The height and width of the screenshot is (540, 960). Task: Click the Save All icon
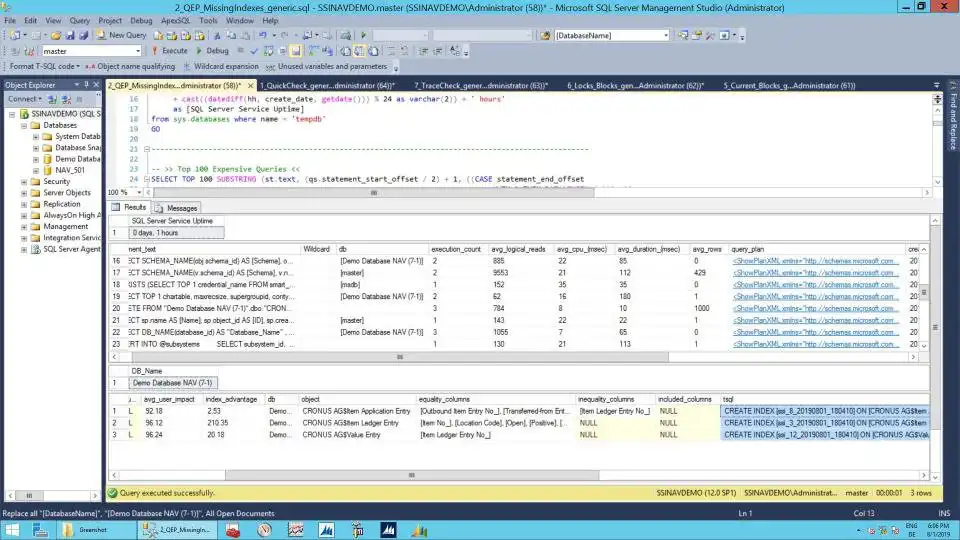[x=83, y=36]
